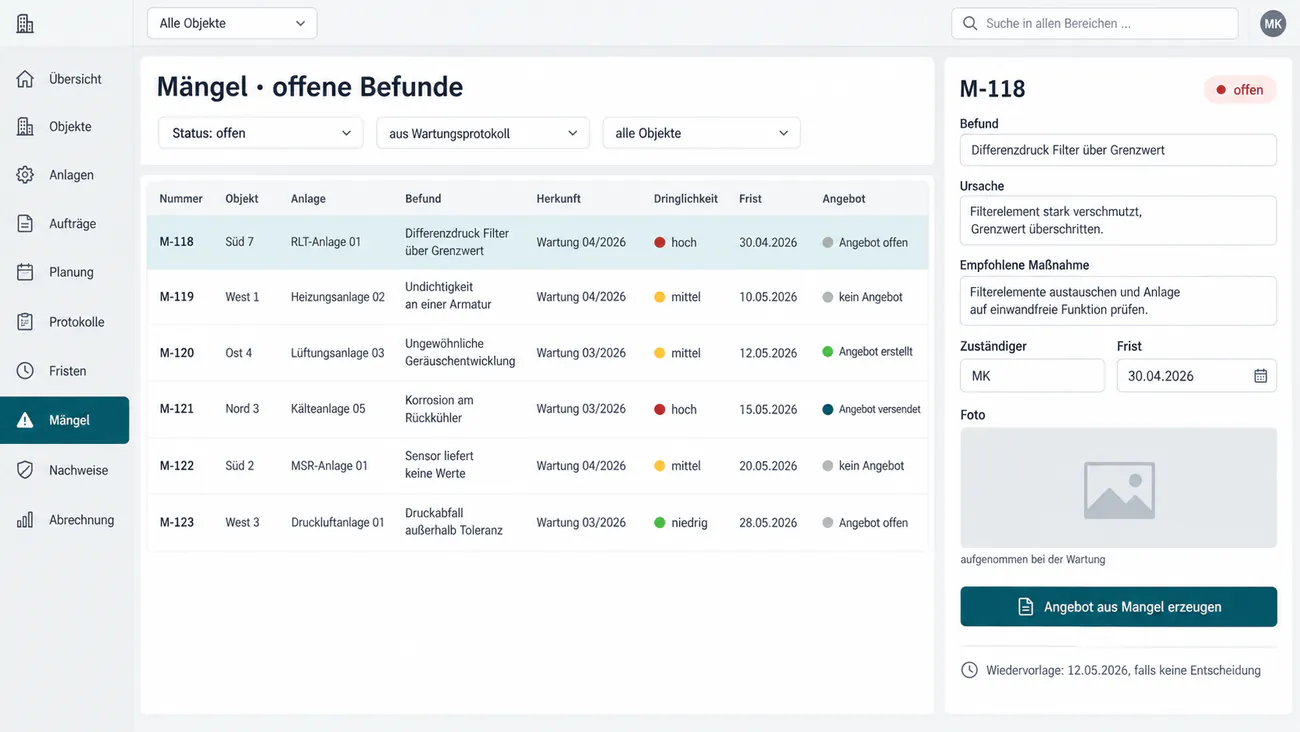The width and height of the screenshot is (1300, 732).
Task: Open Übersicht in the sidebar
Action: 65,79
